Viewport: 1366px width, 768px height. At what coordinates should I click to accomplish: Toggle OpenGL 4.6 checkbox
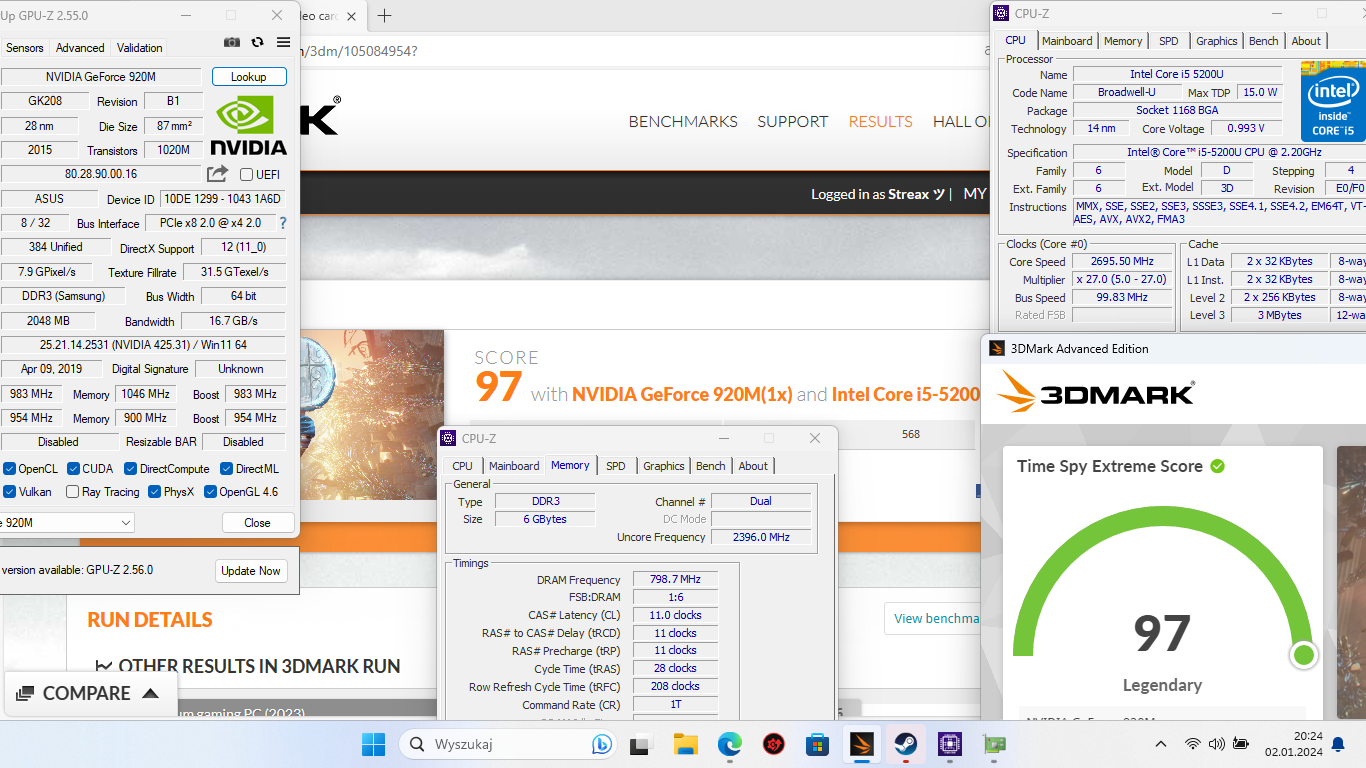click(x=210, y=491)
